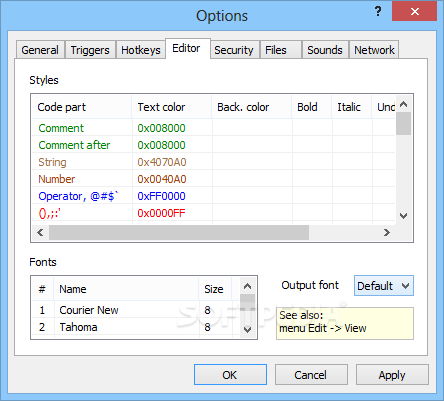Click the styles horizontal scrollbar thumb
Image resolution: width=444 pixels, height=401 pixels.
tap(179, 232)
